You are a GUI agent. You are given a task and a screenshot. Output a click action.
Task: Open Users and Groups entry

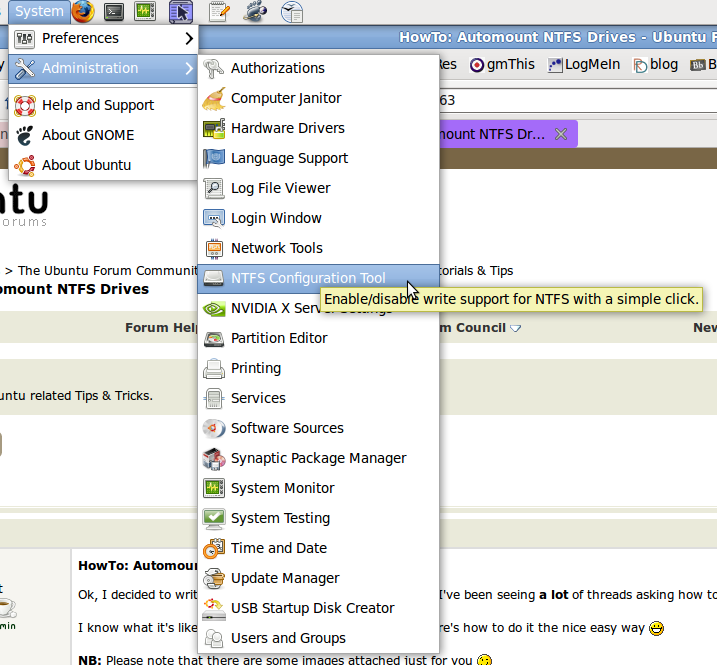(x=318, y=638)
